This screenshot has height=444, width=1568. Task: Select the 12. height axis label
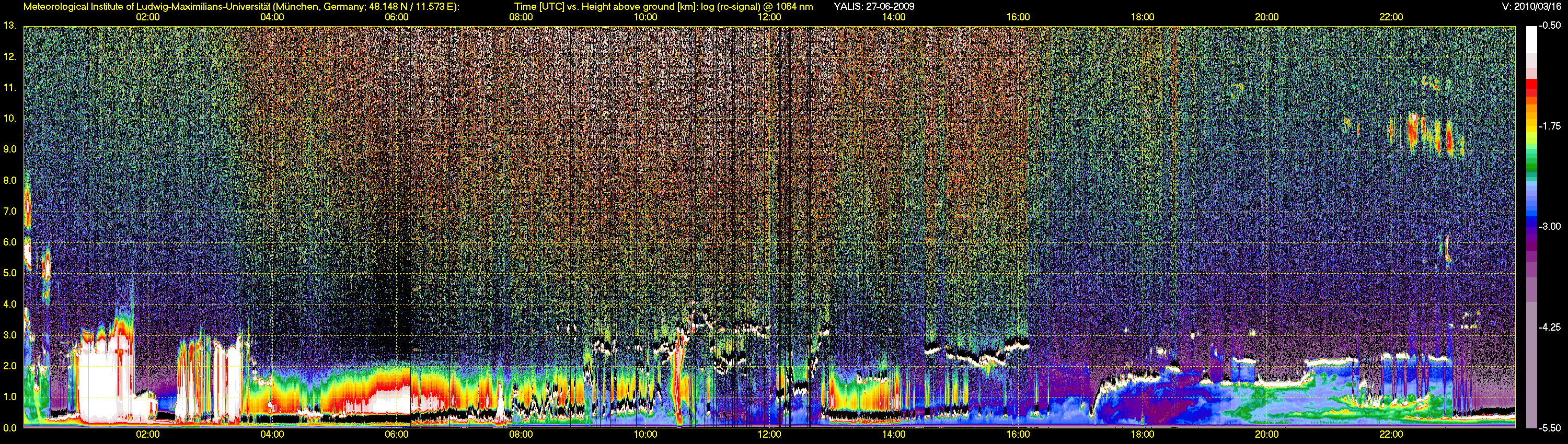tap(9, 56)
